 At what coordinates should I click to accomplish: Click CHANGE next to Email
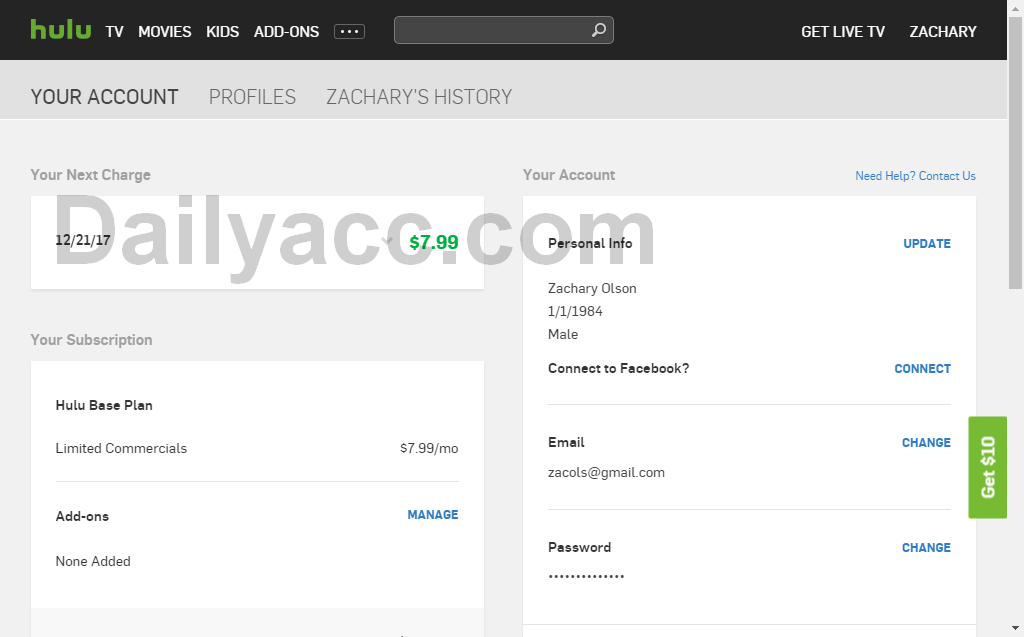tap(926, 442)
